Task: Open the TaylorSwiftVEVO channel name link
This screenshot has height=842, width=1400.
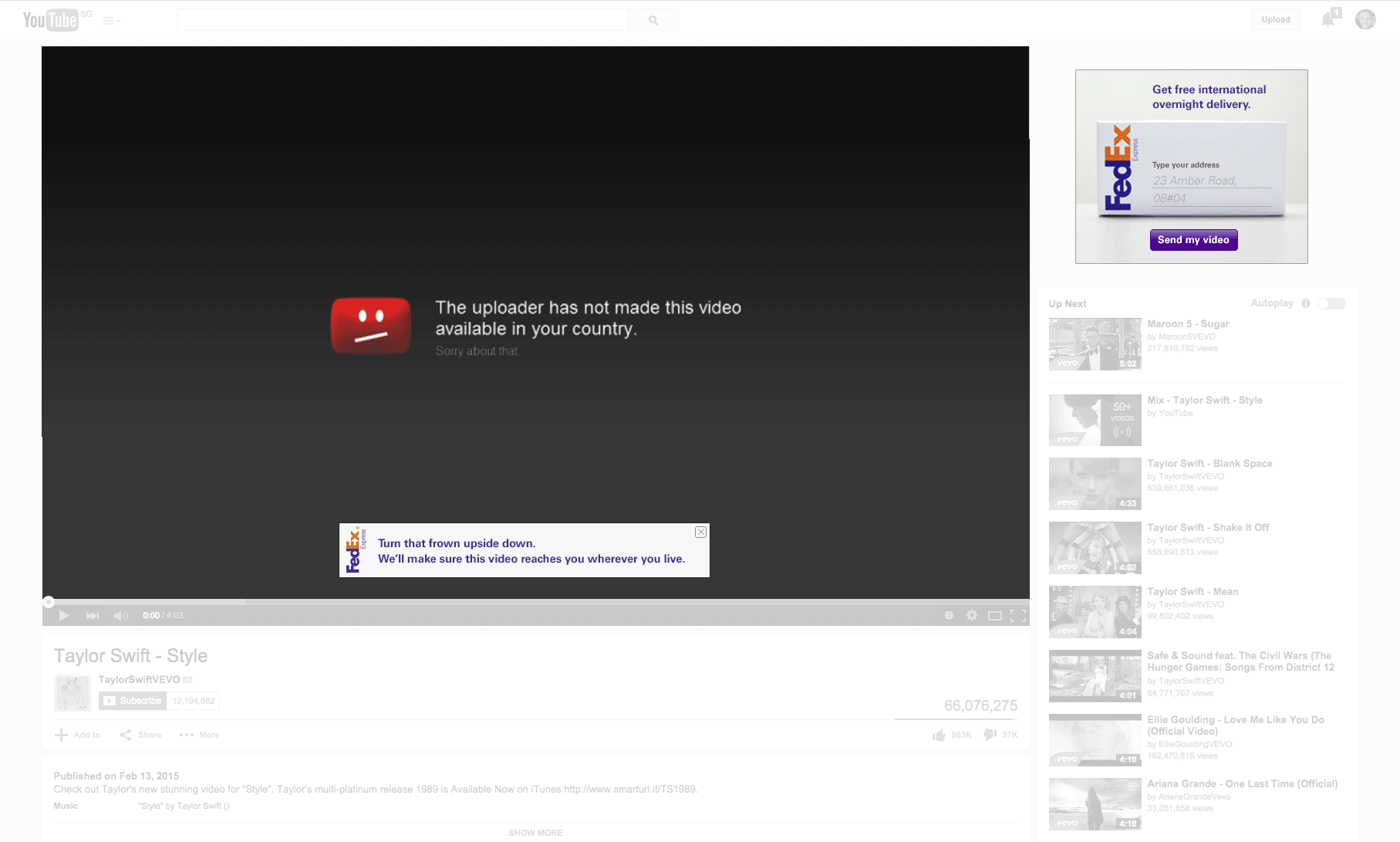Action: [x=139, y=679]
